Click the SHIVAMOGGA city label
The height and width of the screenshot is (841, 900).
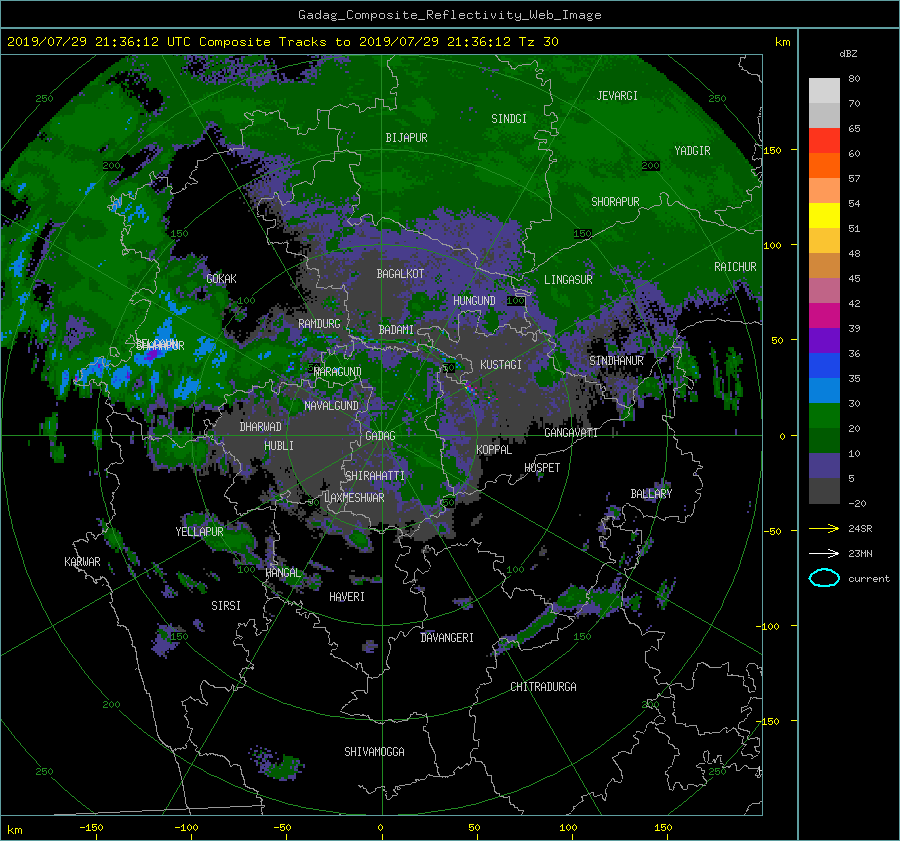[374, 751]
